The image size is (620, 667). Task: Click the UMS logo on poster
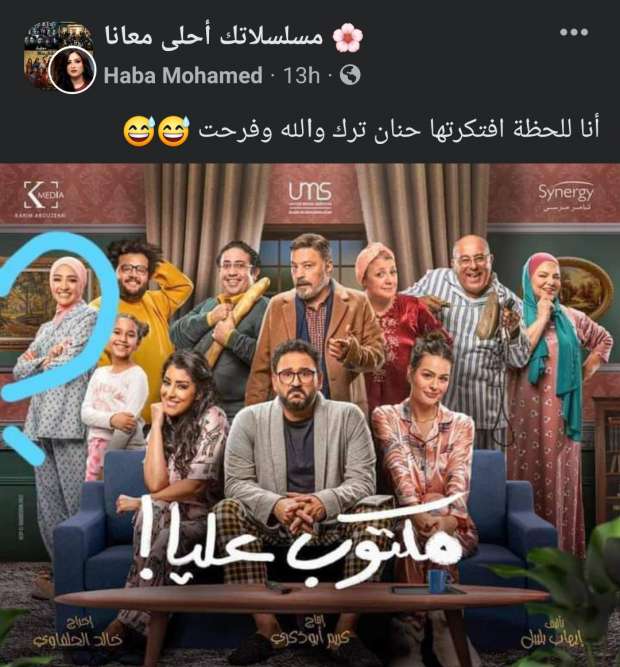[310, 196]
